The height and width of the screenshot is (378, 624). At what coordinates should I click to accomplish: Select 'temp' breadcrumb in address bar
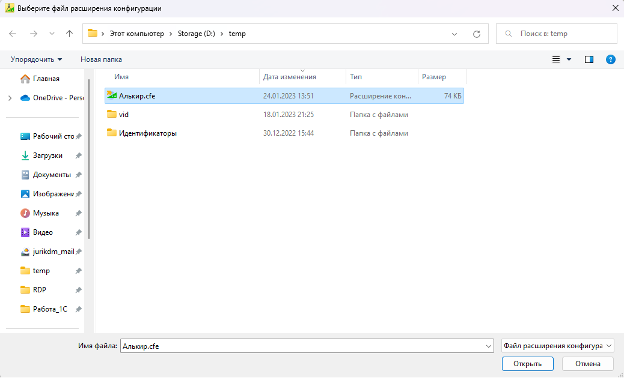237,34
